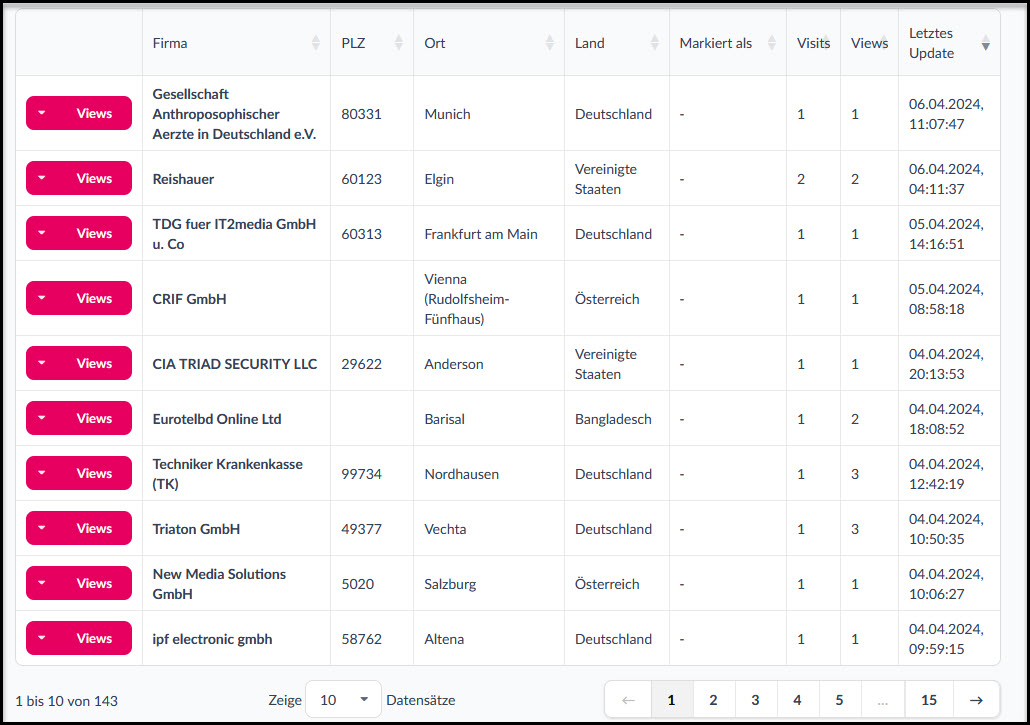Switch to page 5
Screen dimensions: 1030x725
click(x=840, y=700)
